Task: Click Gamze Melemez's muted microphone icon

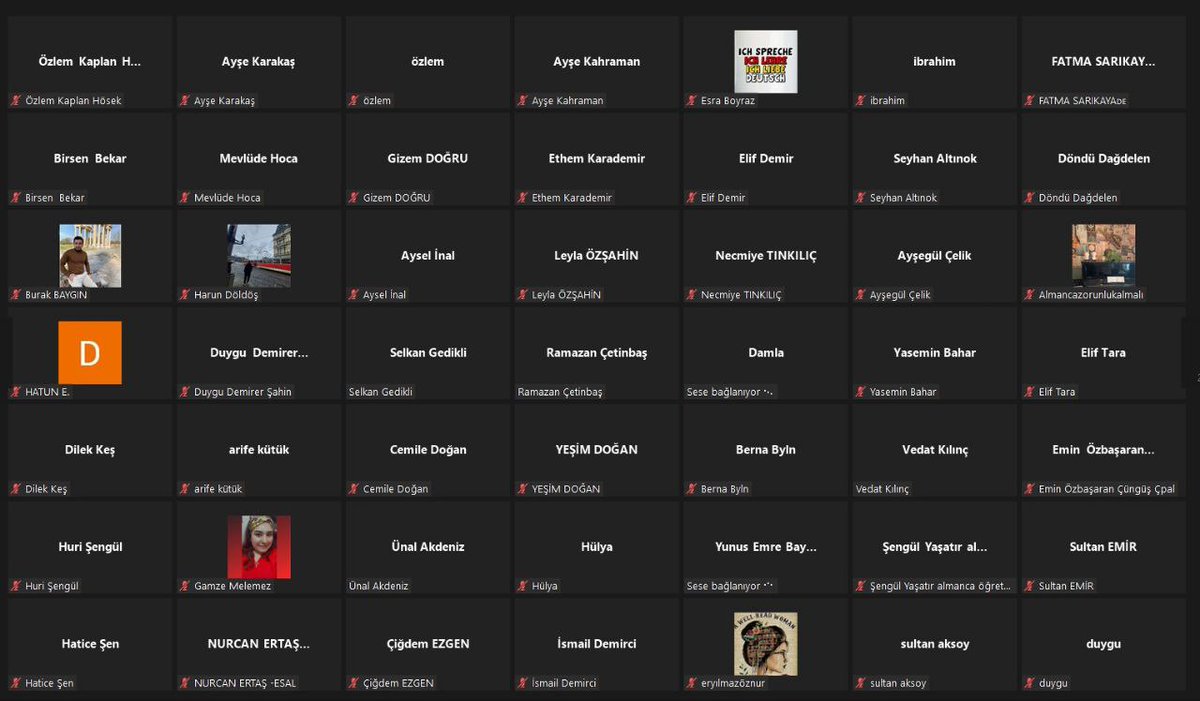Action: pyautogui.click(x=185, y=586)
